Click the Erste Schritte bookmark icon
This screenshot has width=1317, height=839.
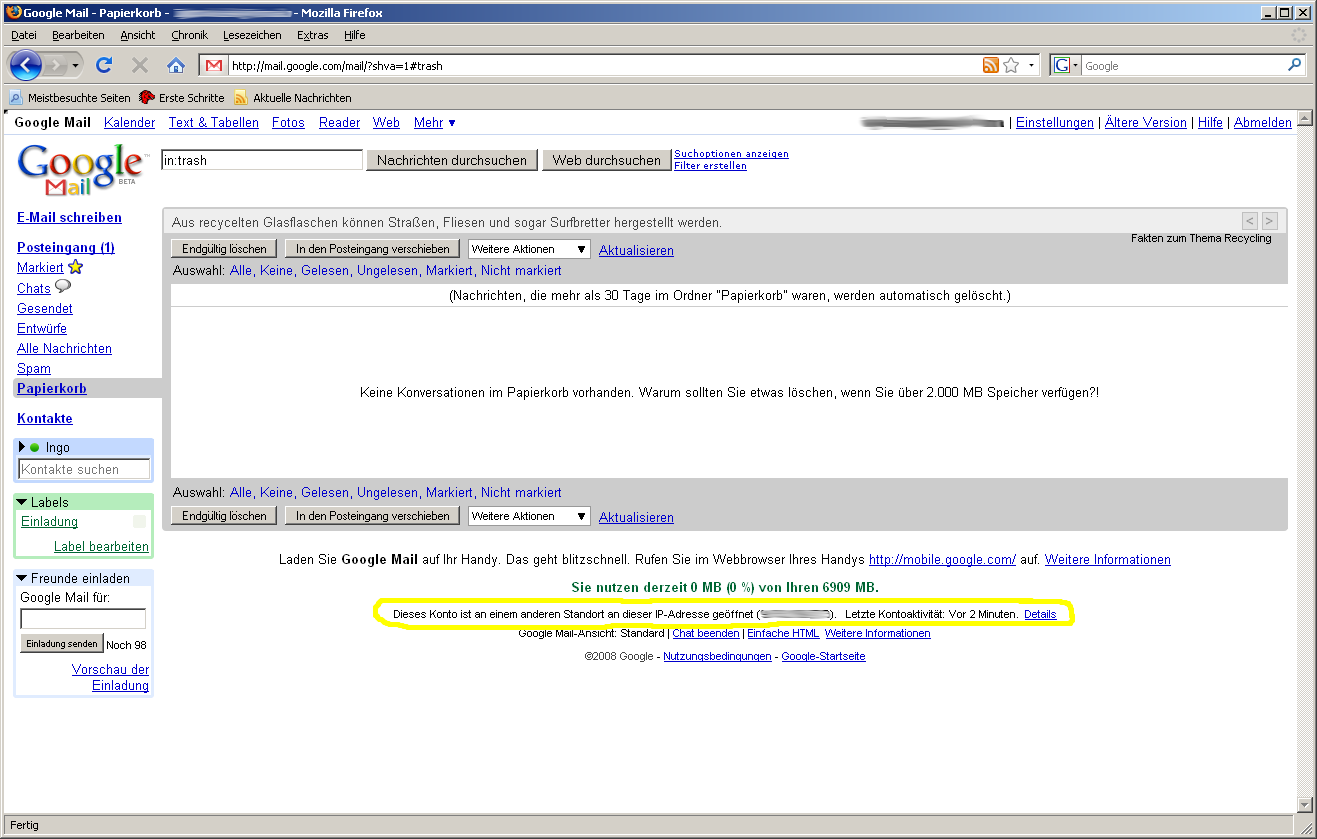(x=147, y=98)
